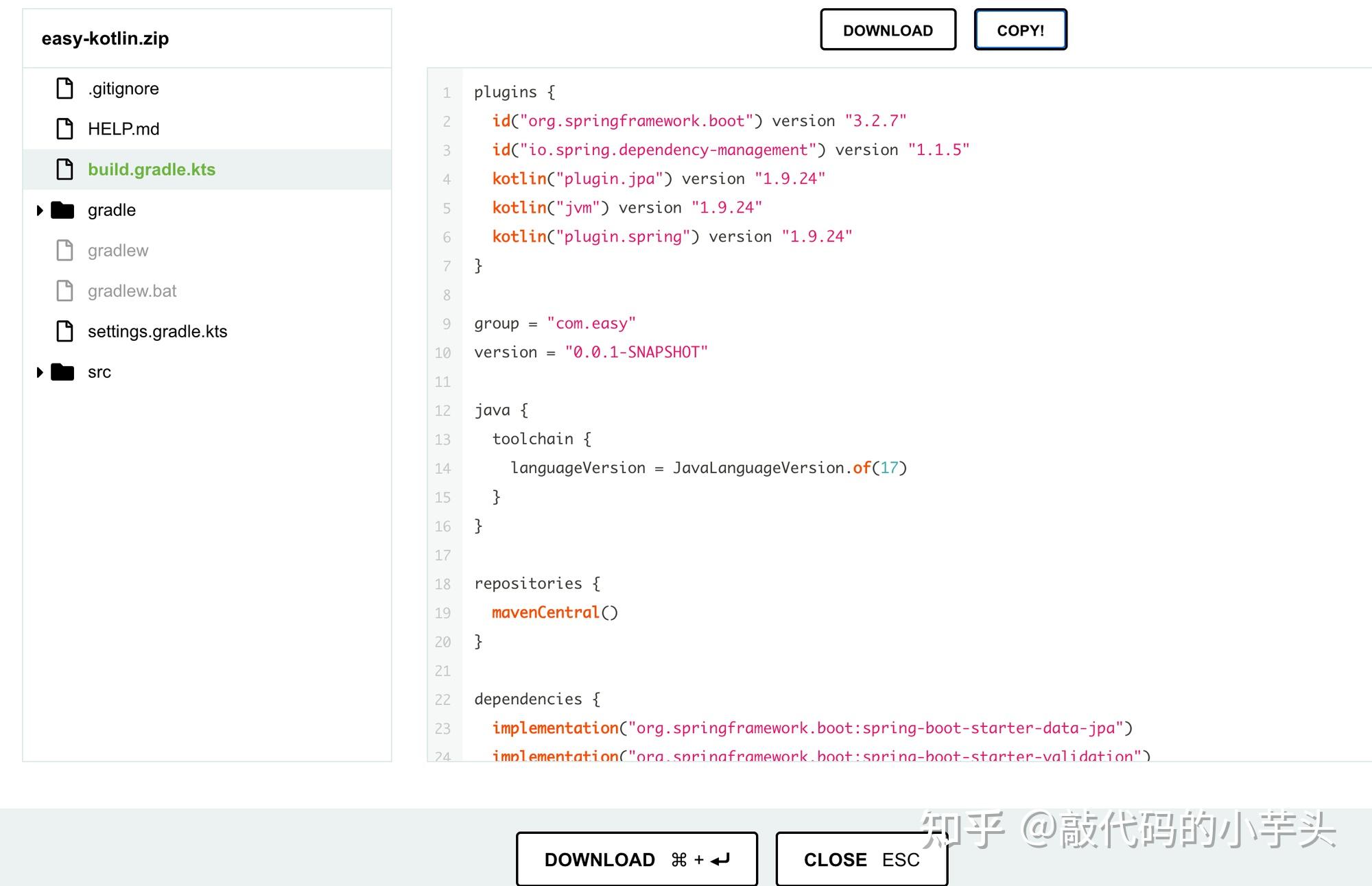This screenshot has width=1372, height=886.
Task: Open the gradlew.bat entry
Action: (132, 291)
